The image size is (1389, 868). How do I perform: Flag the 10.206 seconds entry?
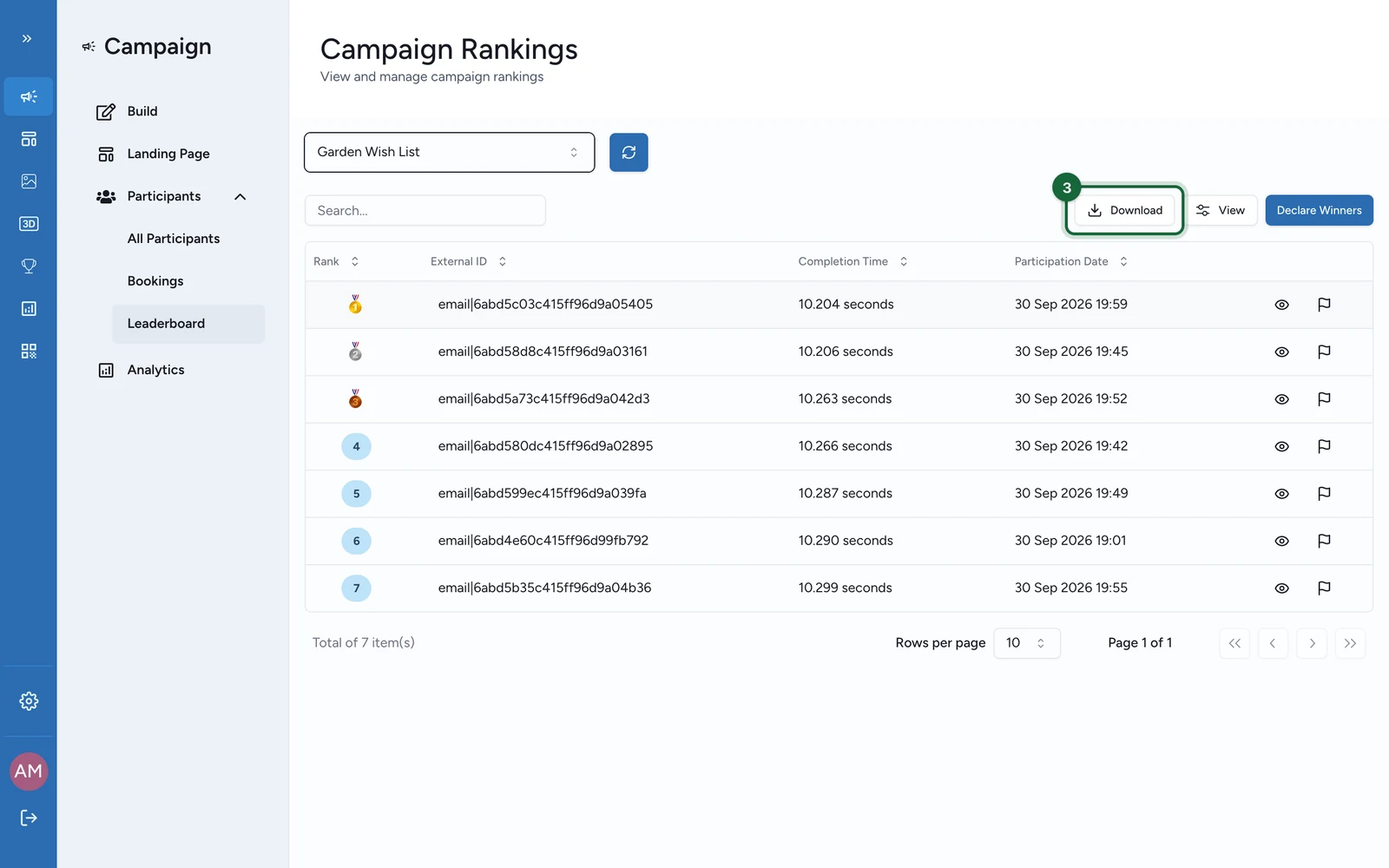(x=1324, y=352)
